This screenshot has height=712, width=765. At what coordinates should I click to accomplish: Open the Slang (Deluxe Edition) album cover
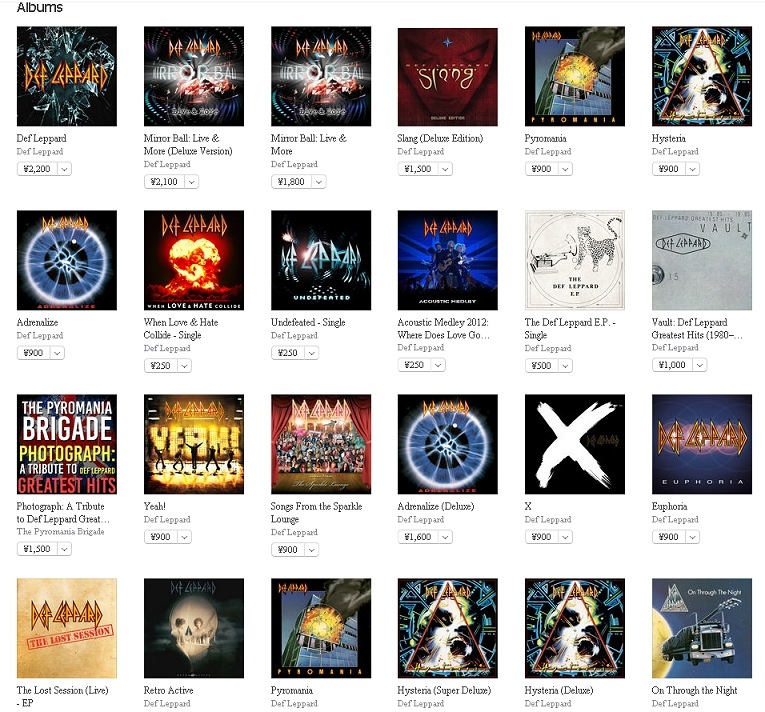[x=447, y=76]
